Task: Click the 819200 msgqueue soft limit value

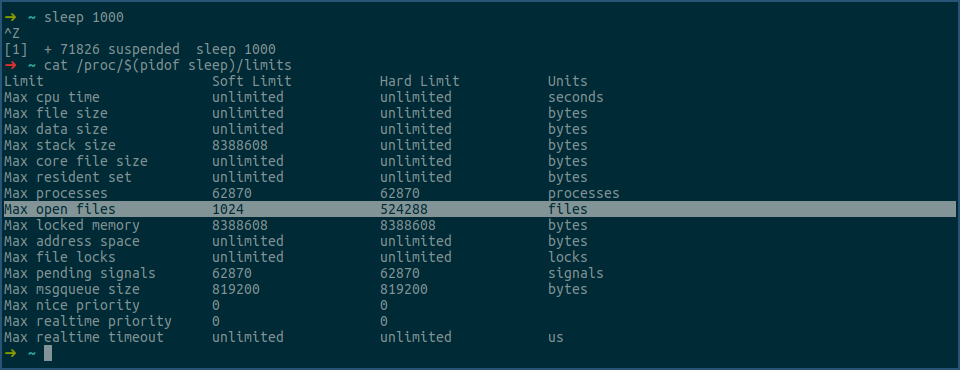Action: point(236,289)
